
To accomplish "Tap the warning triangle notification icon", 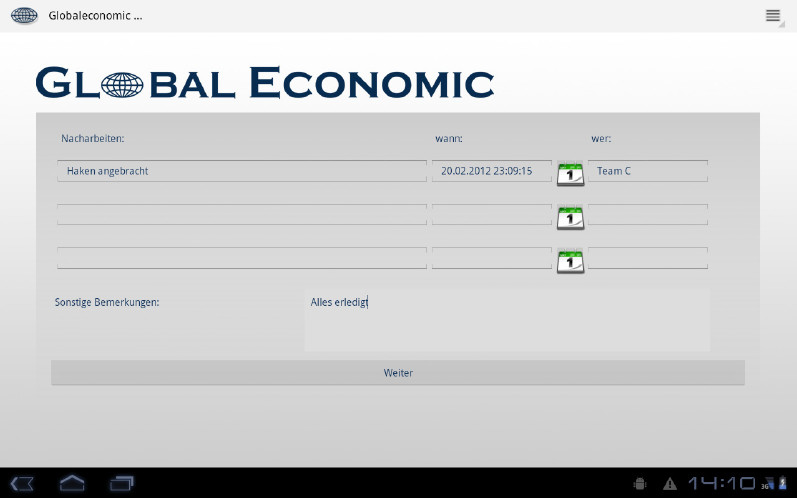I will (x=670, y=483).
